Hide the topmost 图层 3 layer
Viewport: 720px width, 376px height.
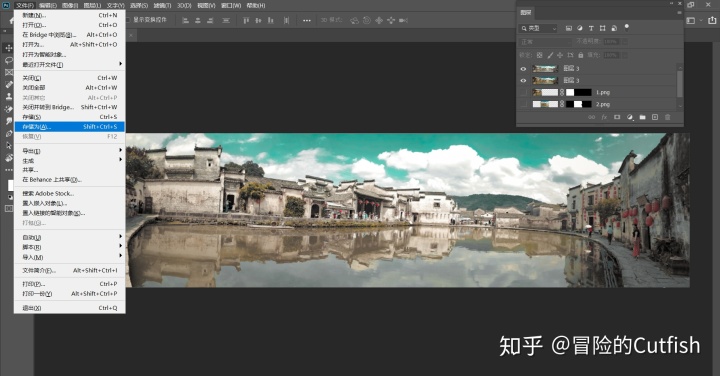(x=523, y=68)
